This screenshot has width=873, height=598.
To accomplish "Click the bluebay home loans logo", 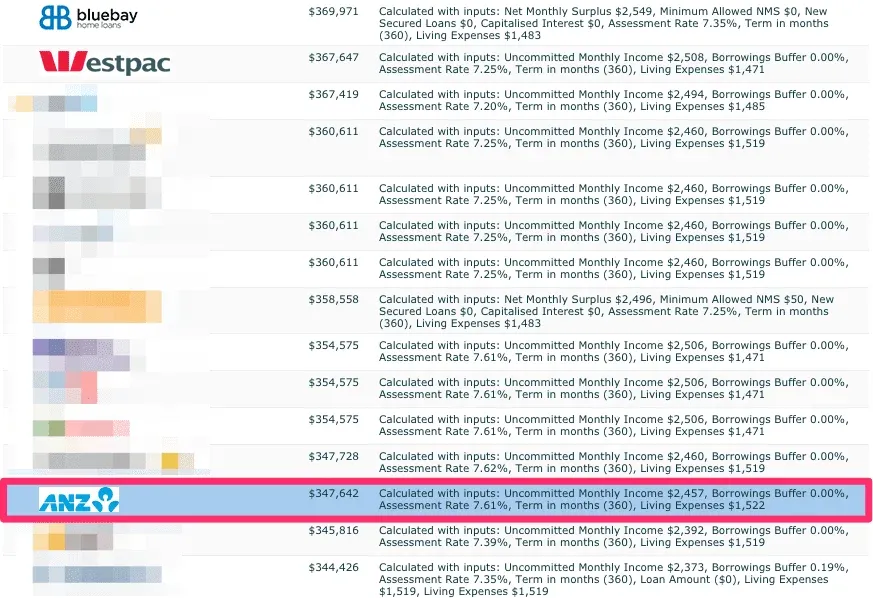I will [x=88, y=18].
